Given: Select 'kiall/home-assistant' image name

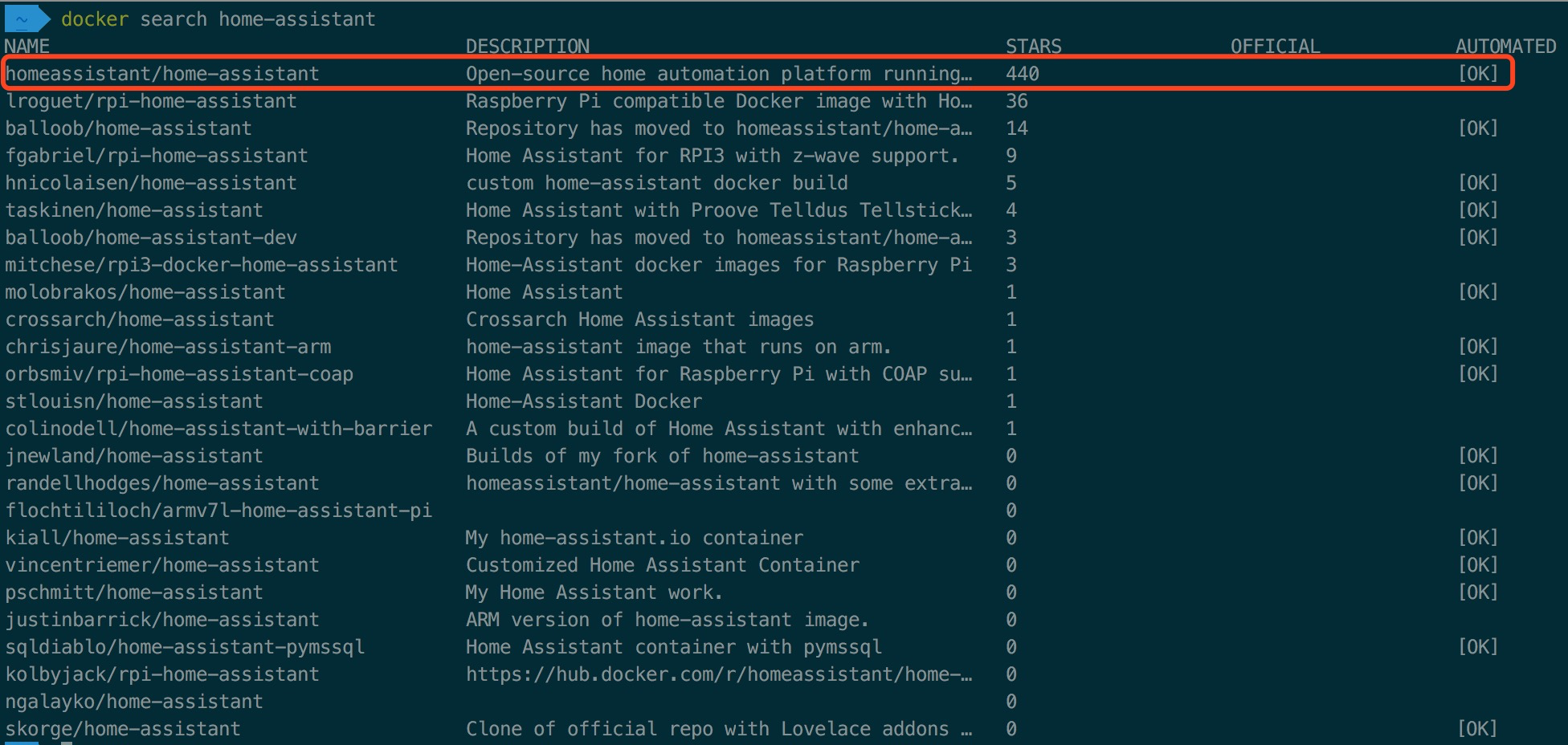Looking at the screenshot, I should click(x=117, y=538).
